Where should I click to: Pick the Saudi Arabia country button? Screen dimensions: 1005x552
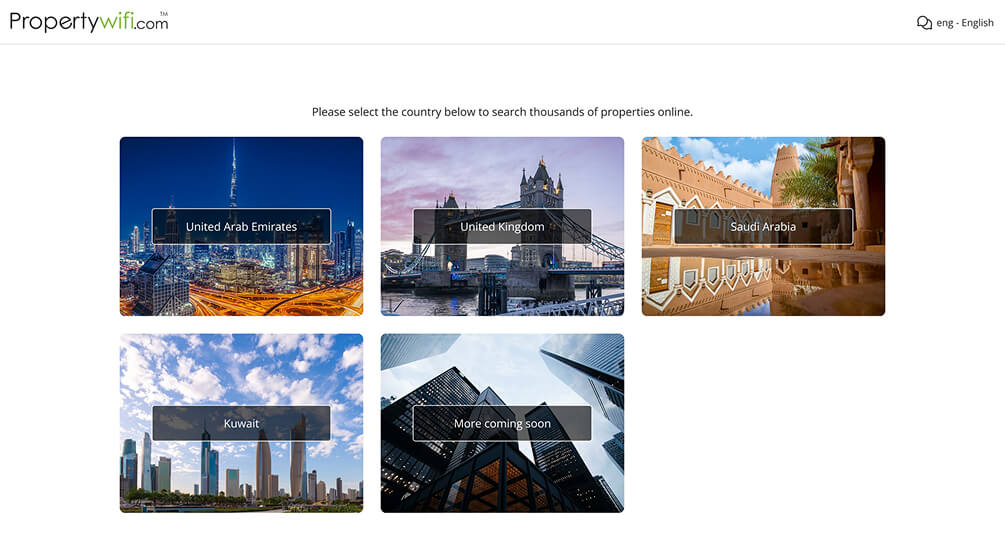(x=763, y=227)
